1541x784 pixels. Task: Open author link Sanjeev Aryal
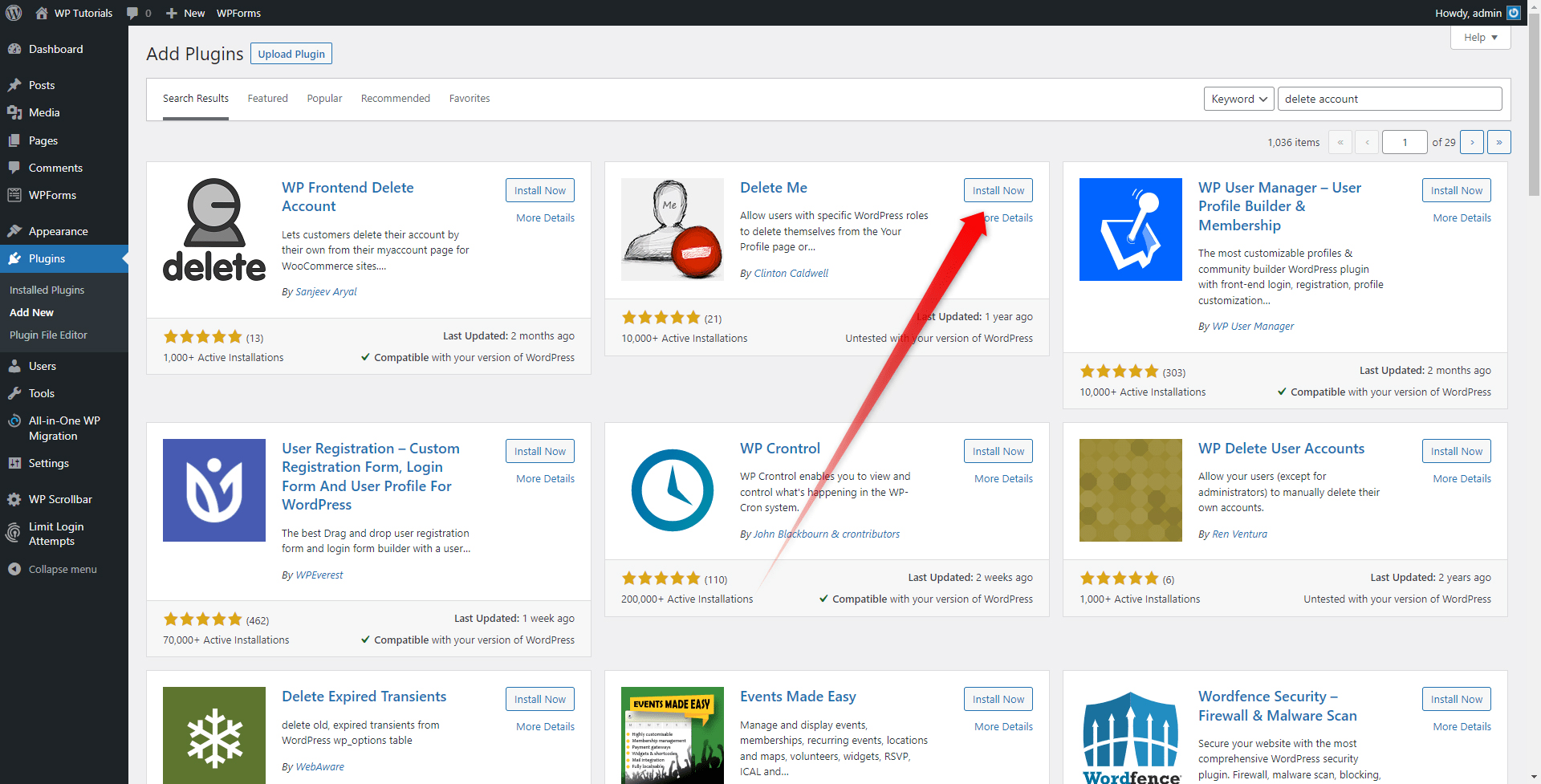pyautogui.click(x=326, y=291)
